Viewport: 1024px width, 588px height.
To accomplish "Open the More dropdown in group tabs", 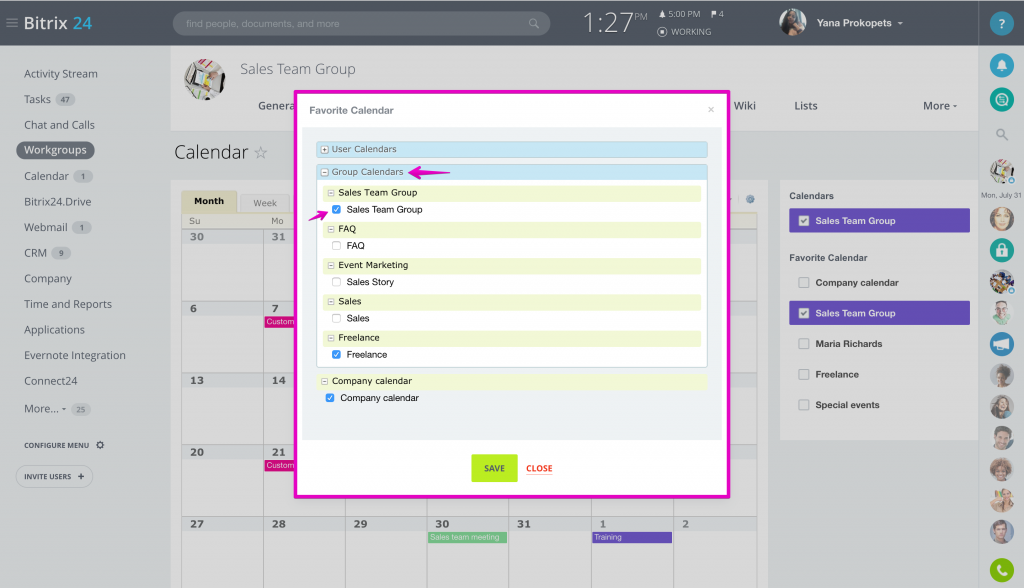I will (x=940, y=106).
